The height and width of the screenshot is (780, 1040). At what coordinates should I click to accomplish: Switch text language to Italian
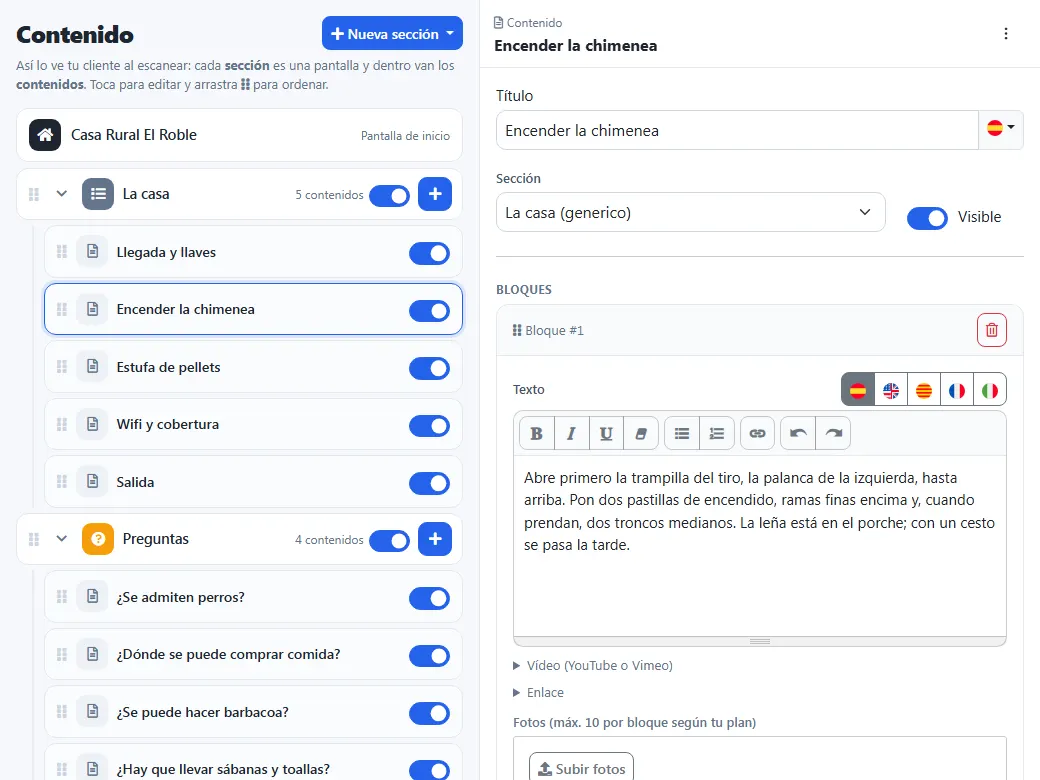990,390
